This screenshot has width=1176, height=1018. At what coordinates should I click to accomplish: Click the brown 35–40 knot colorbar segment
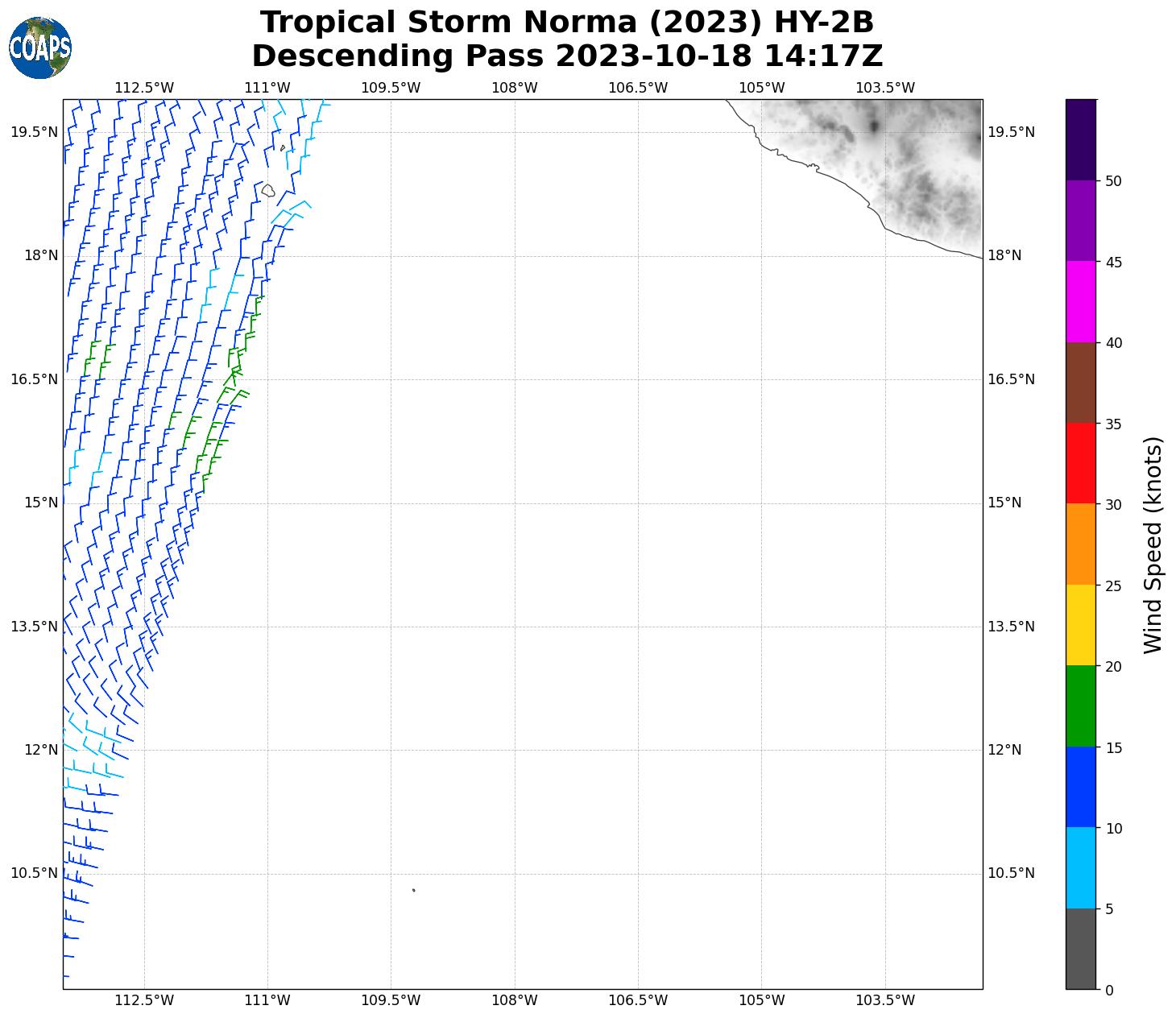(x=1080, y=383)
